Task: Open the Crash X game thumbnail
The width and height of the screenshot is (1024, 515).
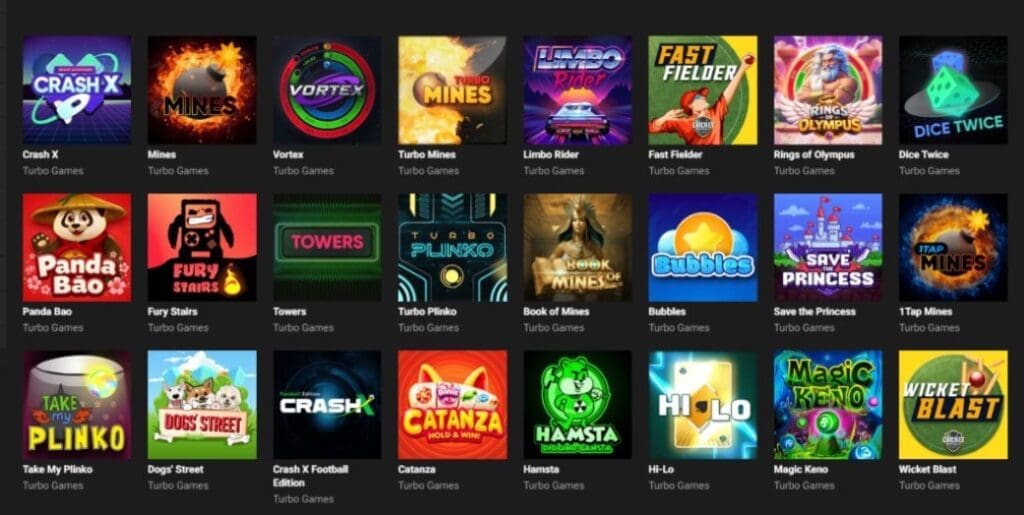Action: tap(76, 90)
